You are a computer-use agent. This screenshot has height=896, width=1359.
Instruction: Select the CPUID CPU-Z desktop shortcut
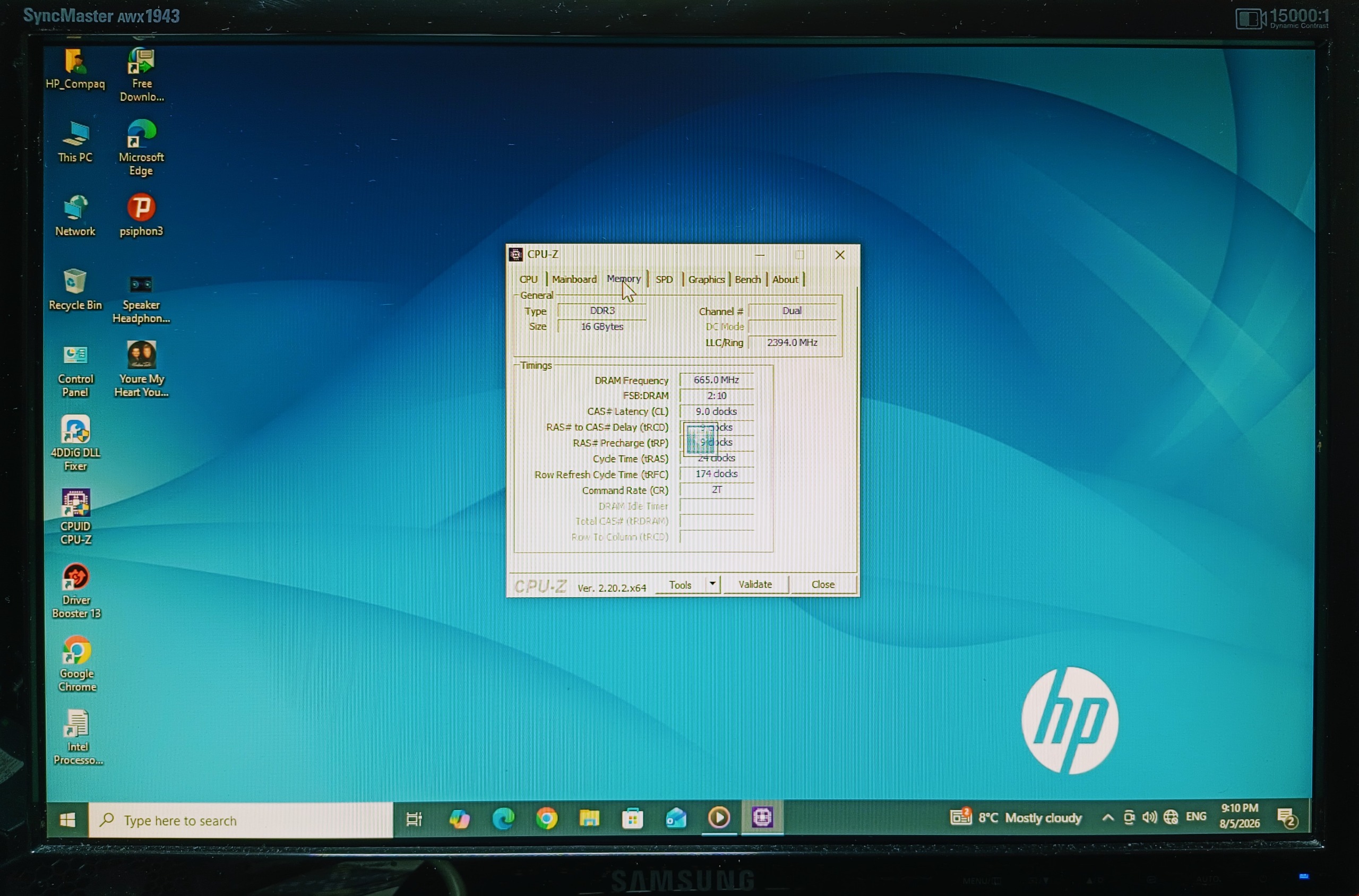pos(75,517)
